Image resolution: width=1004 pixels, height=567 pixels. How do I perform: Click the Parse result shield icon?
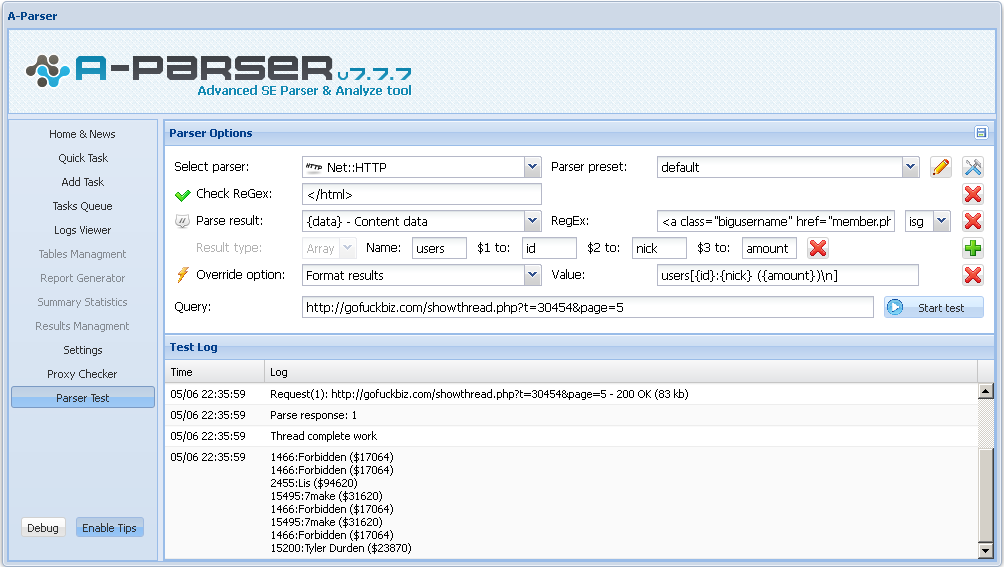pos(182,221)
